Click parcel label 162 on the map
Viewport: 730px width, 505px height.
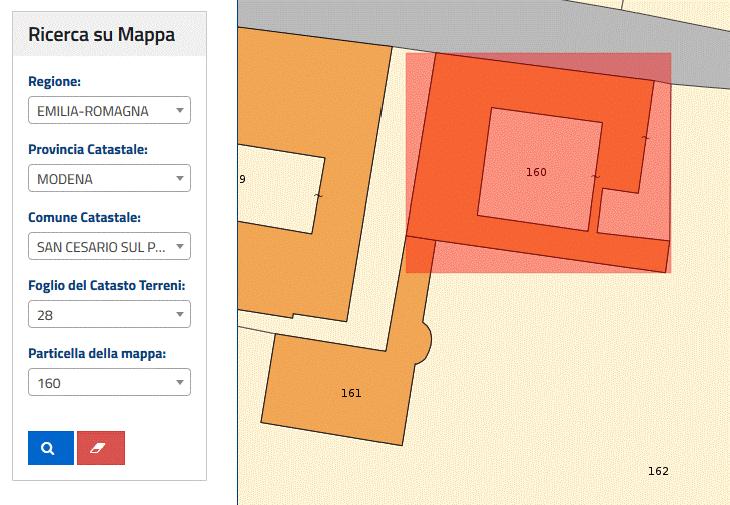tap(658, 471)
